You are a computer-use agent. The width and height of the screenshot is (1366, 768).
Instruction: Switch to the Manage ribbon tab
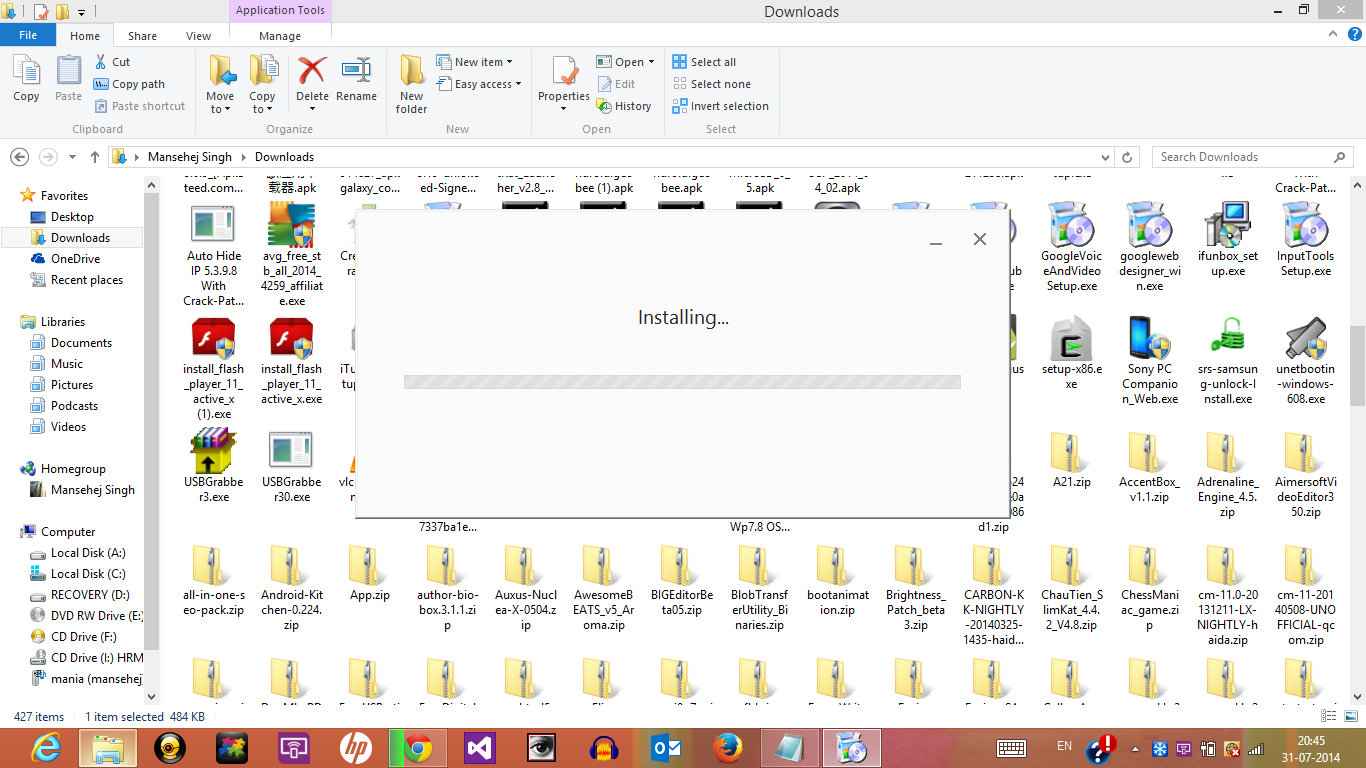(280, 36)
